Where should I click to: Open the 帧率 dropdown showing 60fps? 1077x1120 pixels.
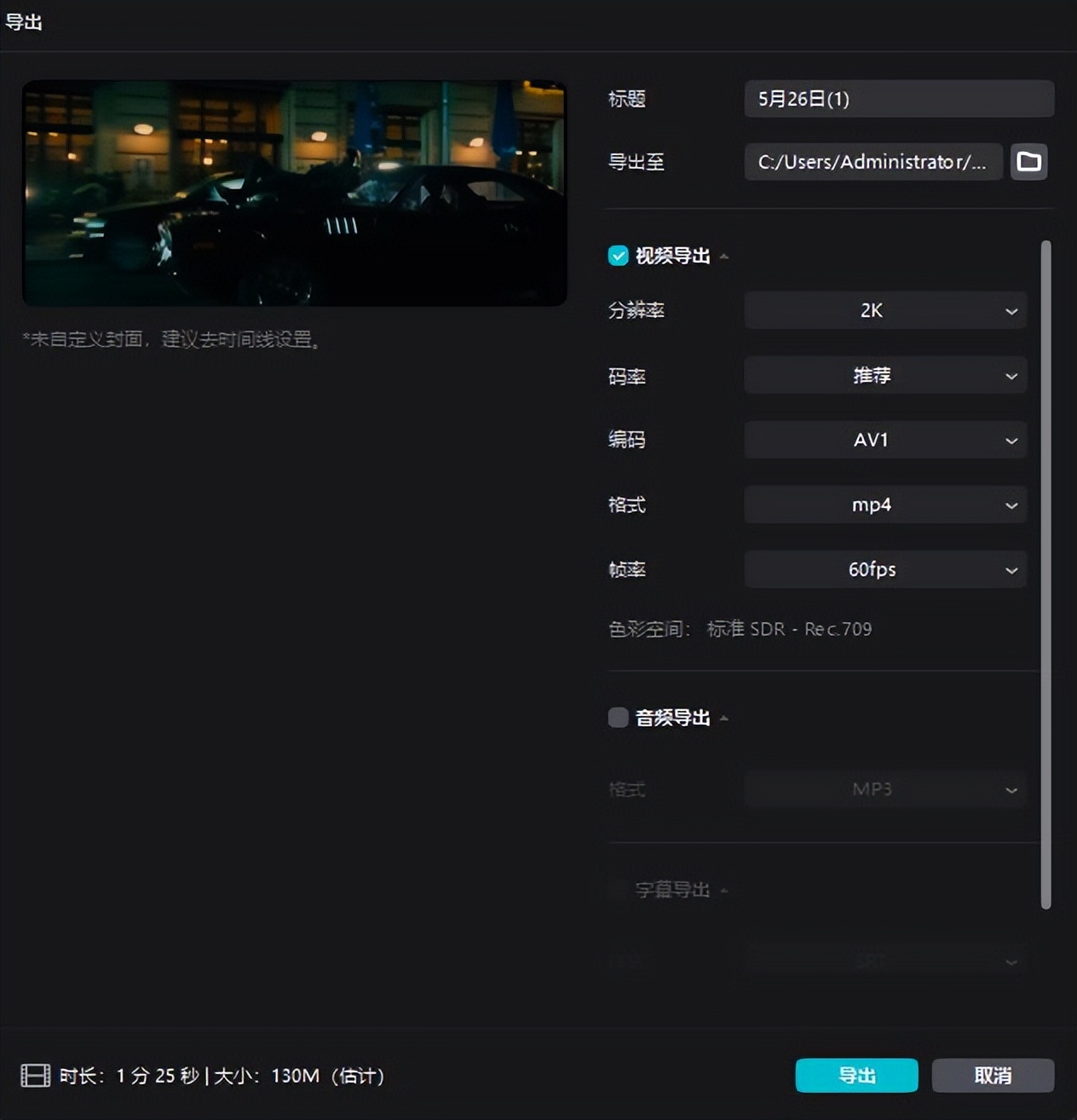pyautogui.click(x=884, y=569)
